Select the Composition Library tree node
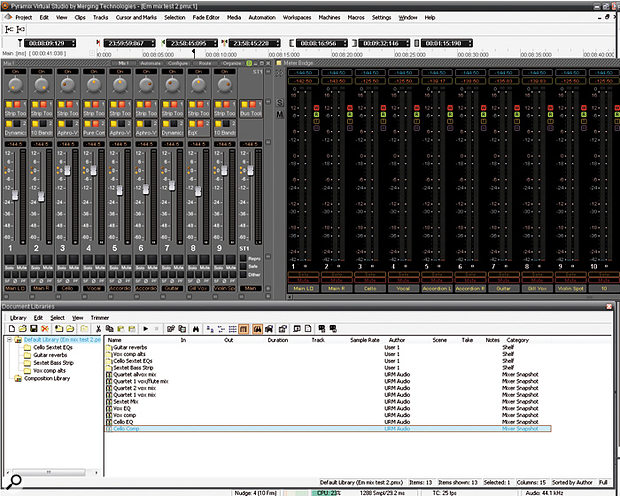Viewport: 620px width, 496px height. coord(47,379)
